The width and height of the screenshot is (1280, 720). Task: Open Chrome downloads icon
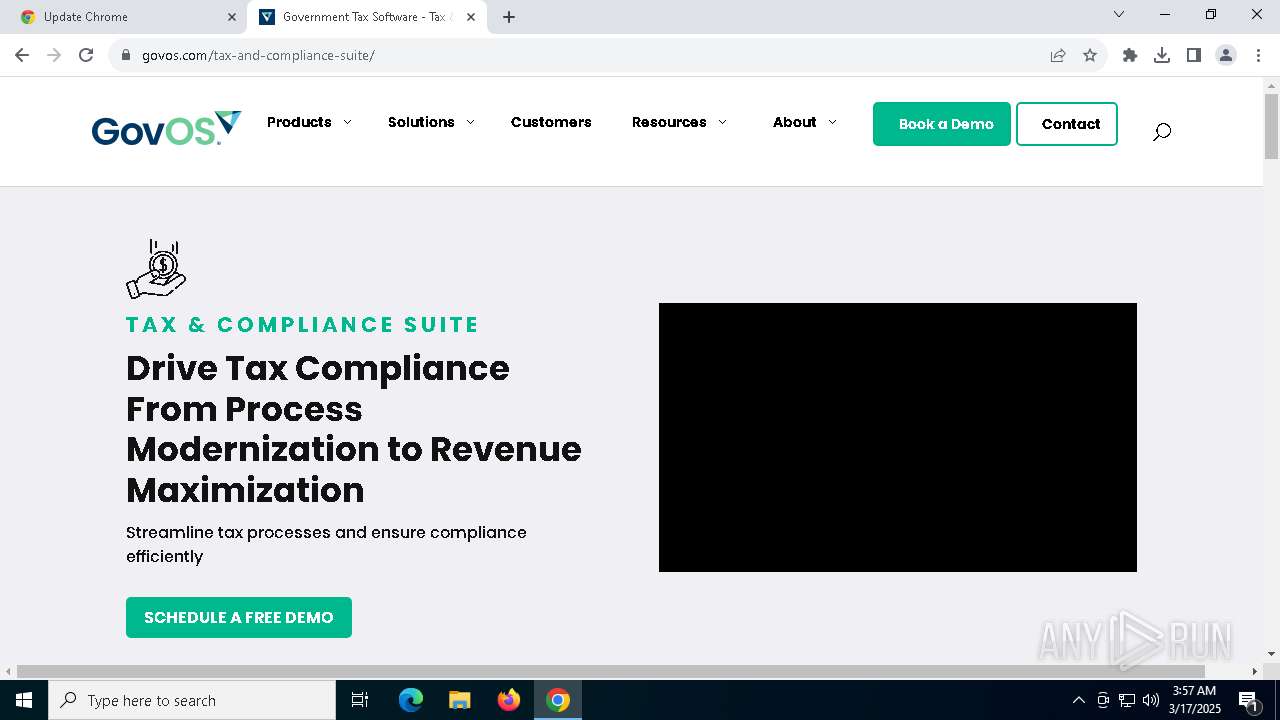[x=1162, y=55]
